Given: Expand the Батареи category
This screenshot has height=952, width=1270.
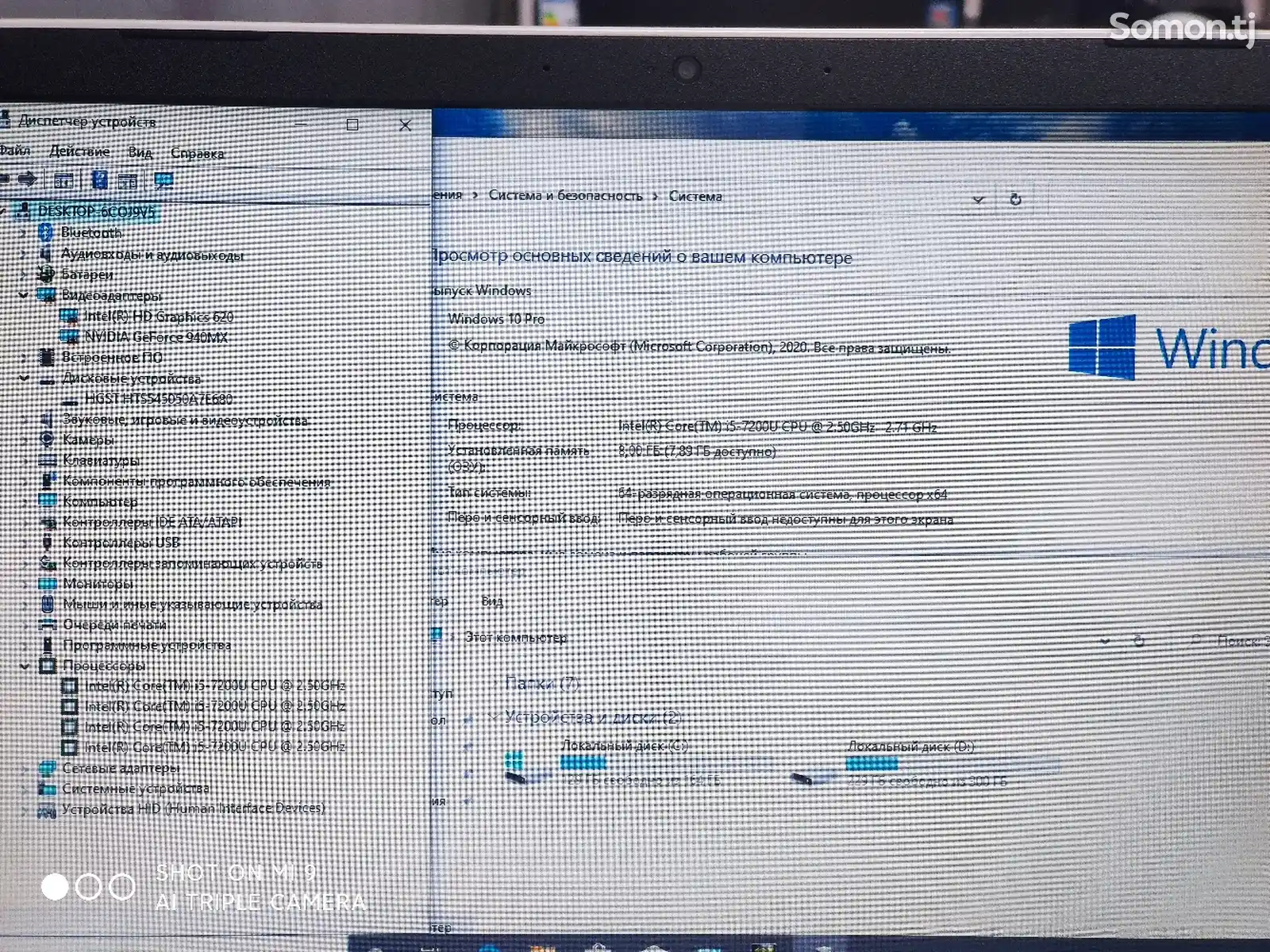Looking at the screenshot, I should (x=23, y=274).
